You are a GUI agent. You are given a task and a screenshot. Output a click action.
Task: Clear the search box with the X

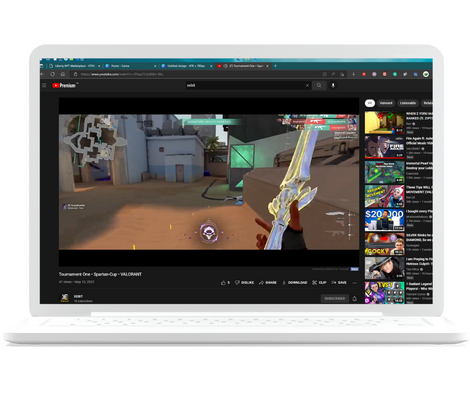[307, 86]
